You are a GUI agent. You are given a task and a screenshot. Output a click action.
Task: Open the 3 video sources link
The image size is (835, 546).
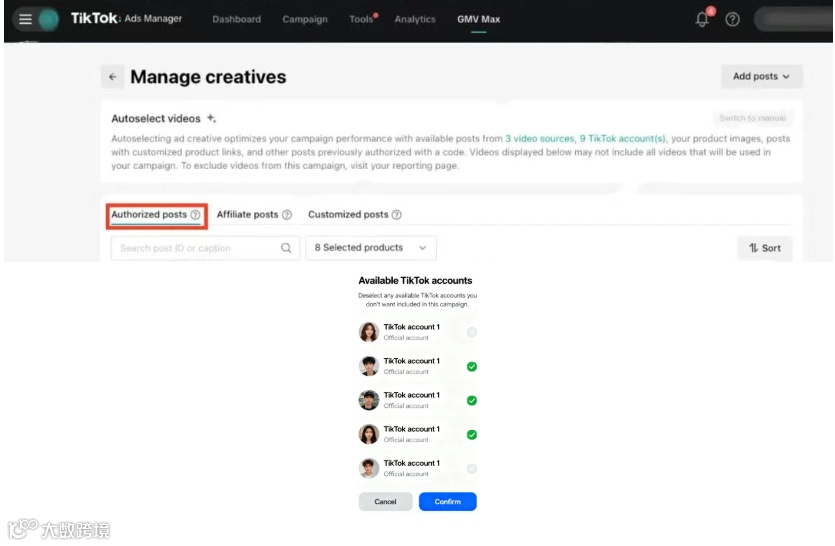pyautogui.click(x=539, y=138)
